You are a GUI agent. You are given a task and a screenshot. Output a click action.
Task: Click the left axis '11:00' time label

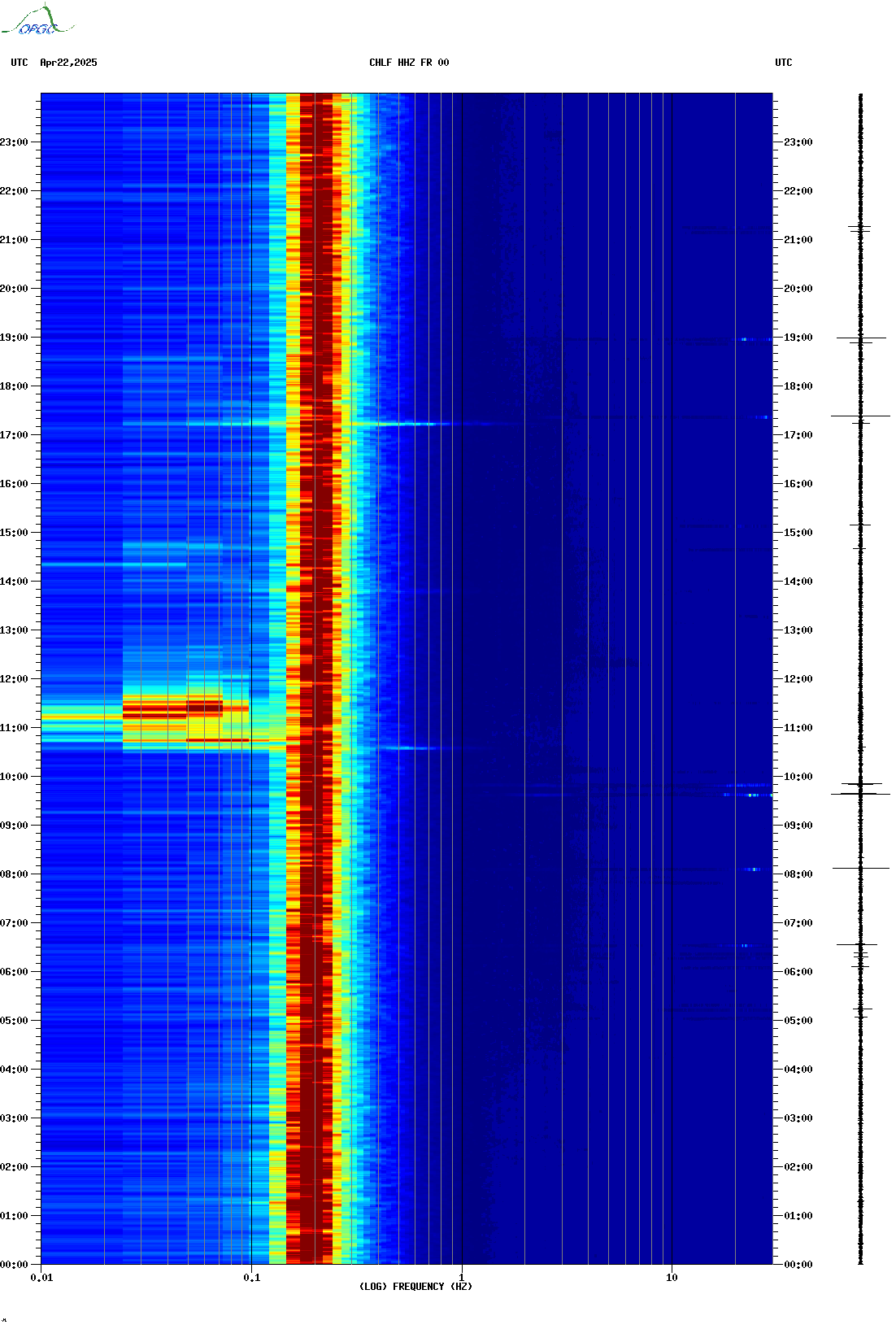[x=14, y=728]
